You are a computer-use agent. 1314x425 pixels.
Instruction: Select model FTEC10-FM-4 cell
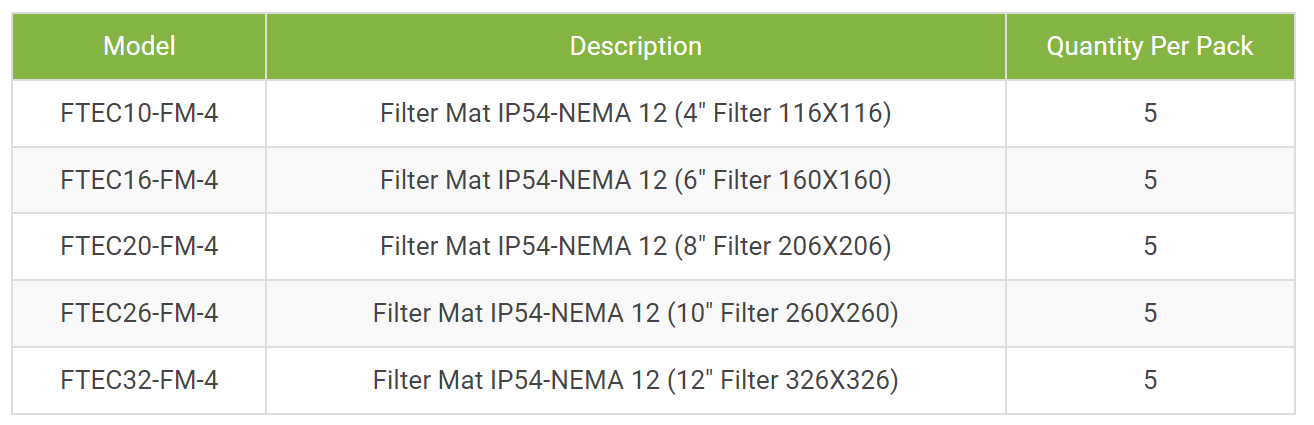(139, 113)
